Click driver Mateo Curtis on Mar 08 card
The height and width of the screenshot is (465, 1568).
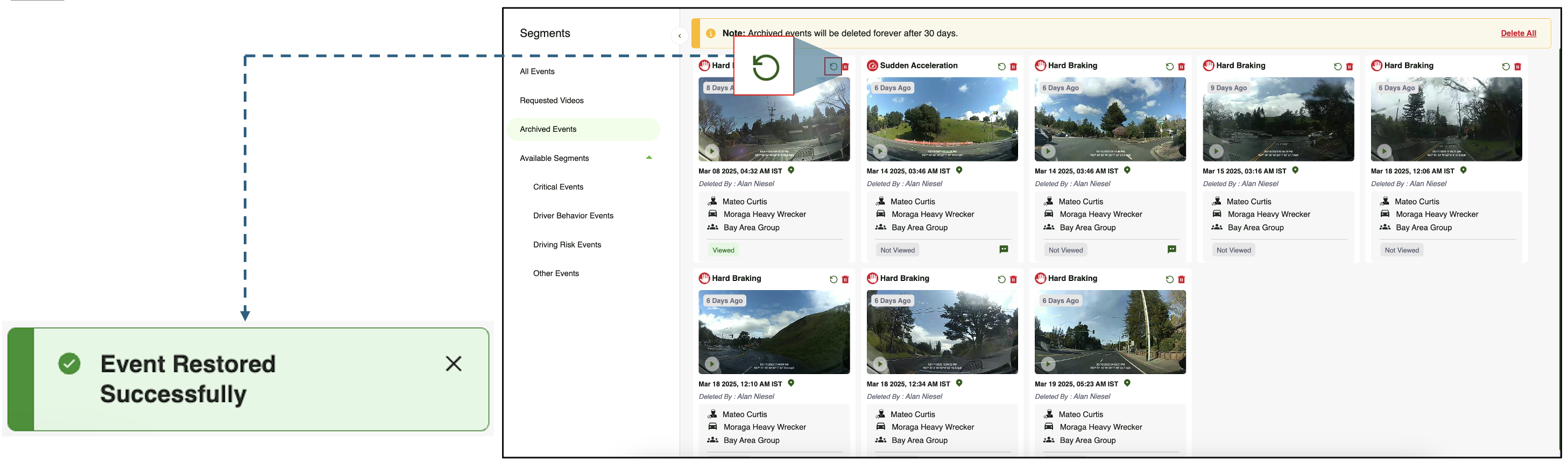pyautogui.click(x=744, y=201)
